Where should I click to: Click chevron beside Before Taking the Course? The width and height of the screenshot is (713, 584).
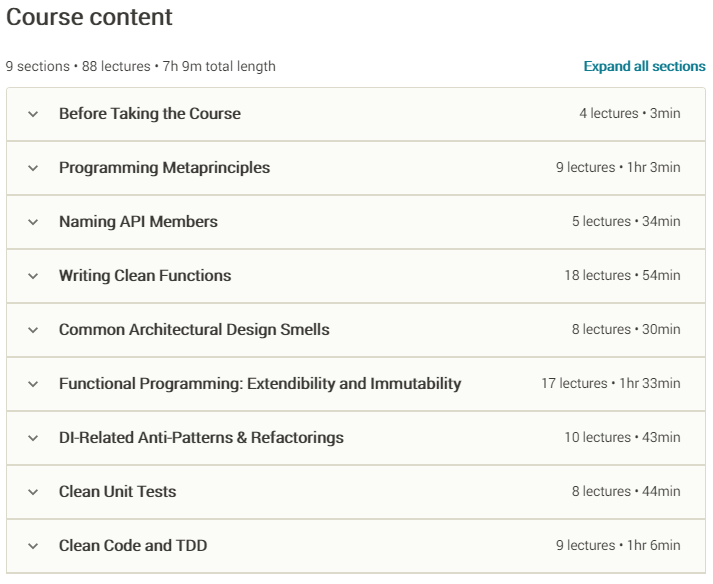(x=33, y=114)
